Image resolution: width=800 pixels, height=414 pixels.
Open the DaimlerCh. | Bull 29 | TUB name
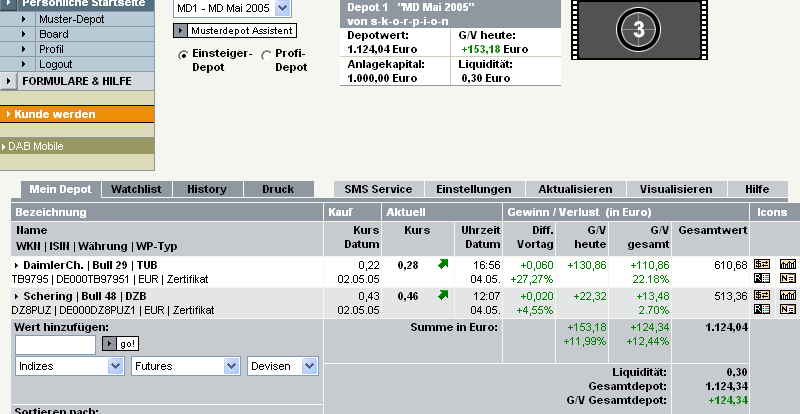[x=90, y=265]
